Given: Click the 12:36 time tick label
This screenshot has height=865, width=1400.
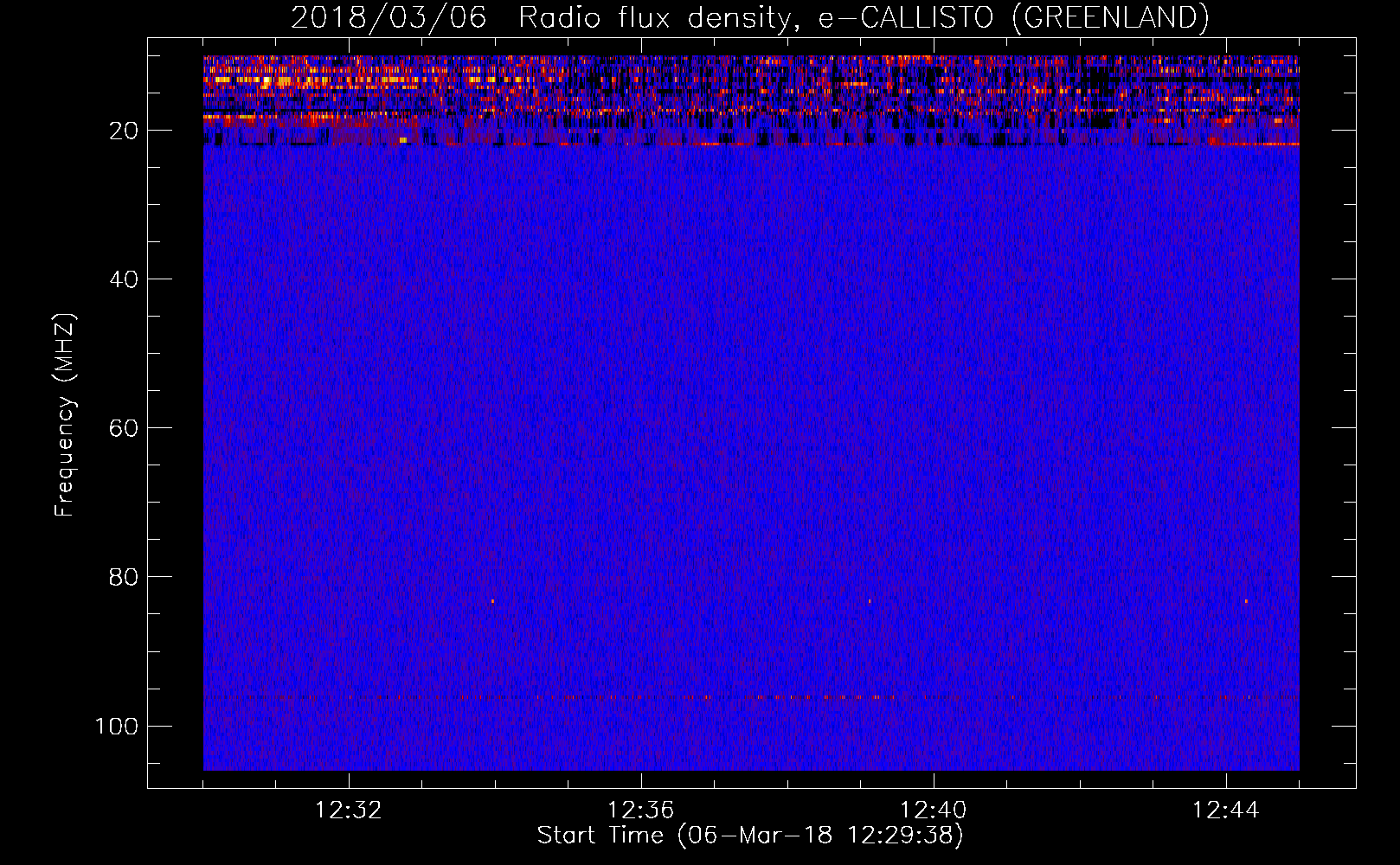Looking at the screenshot, I should (641, 811).
